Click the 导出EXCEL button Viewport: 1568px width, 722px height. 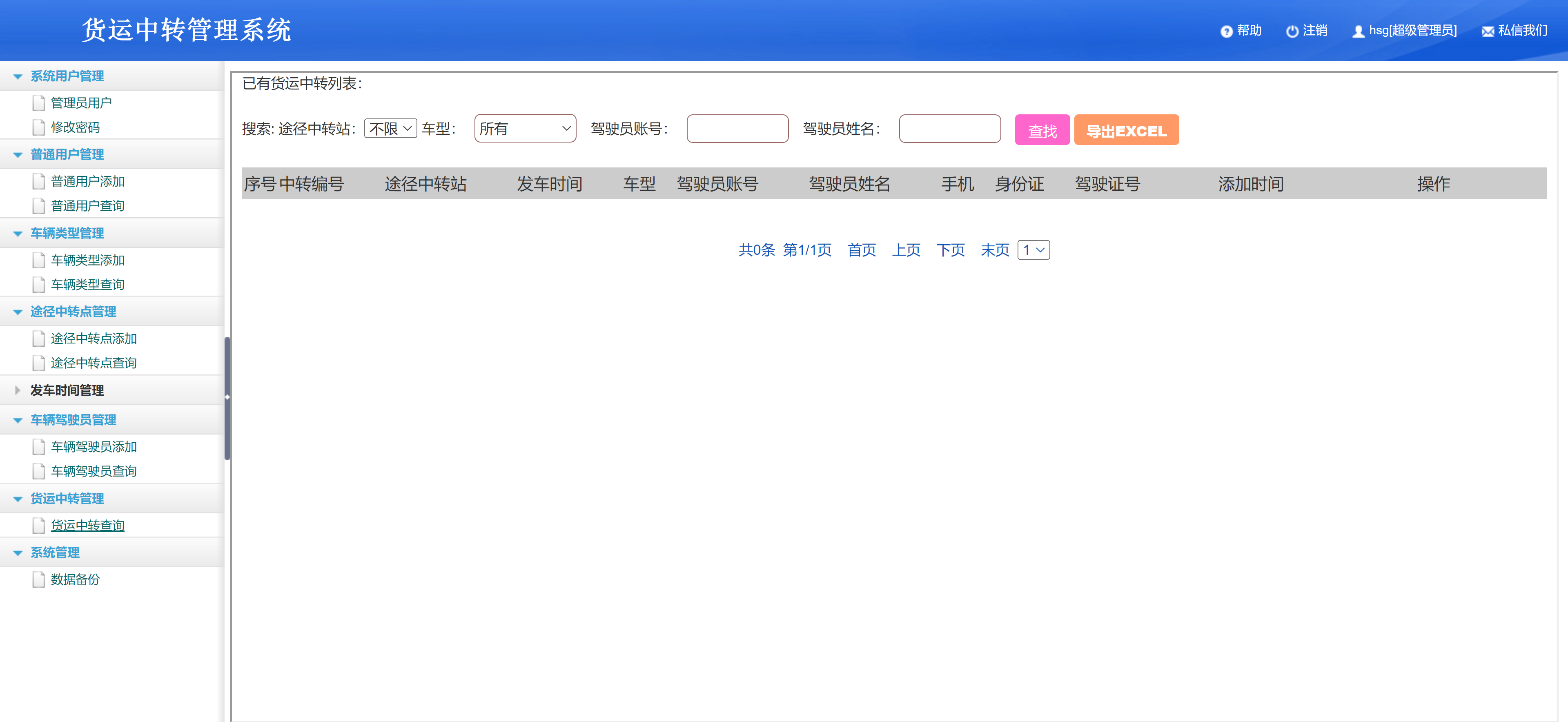(1126, 130)
